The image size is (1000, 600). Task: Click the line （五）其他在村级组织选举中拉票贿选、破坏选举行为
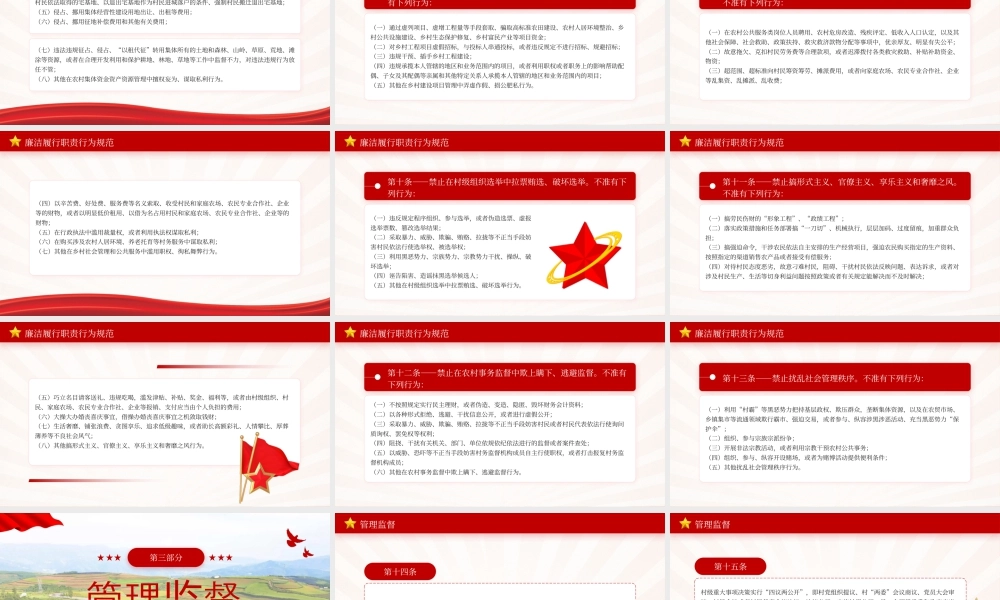[446, 286]
